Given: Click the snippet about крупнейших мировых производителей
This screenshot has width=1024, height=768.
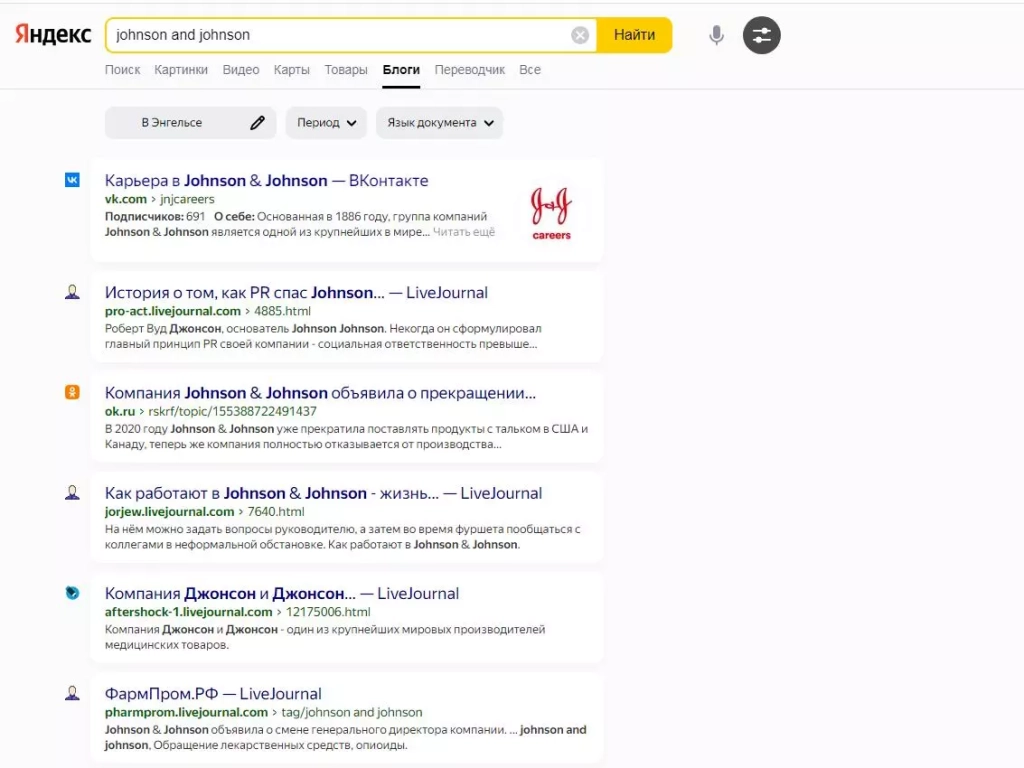Looking at the screenshot, I should [325, 637].
